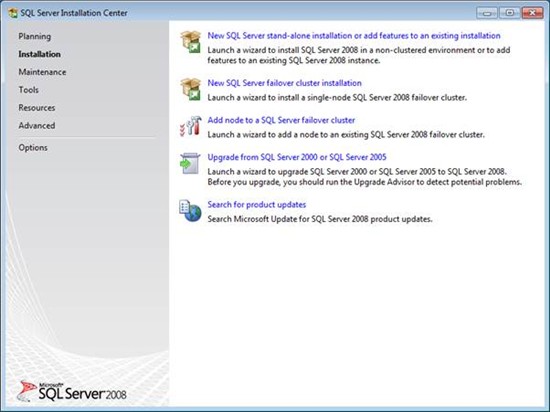550x412 pixels.
Task: Go to the Maintenance section
Action: point(42,72)
